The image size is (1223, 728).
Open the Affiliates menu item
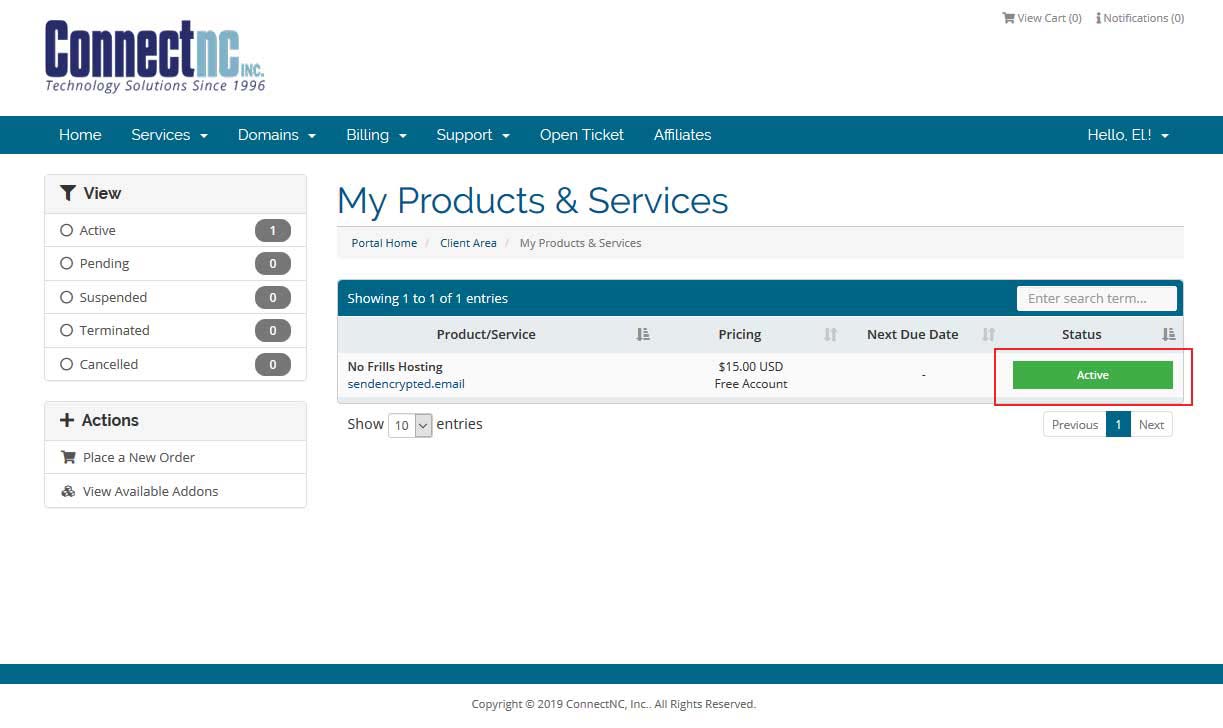pos(682,135)
